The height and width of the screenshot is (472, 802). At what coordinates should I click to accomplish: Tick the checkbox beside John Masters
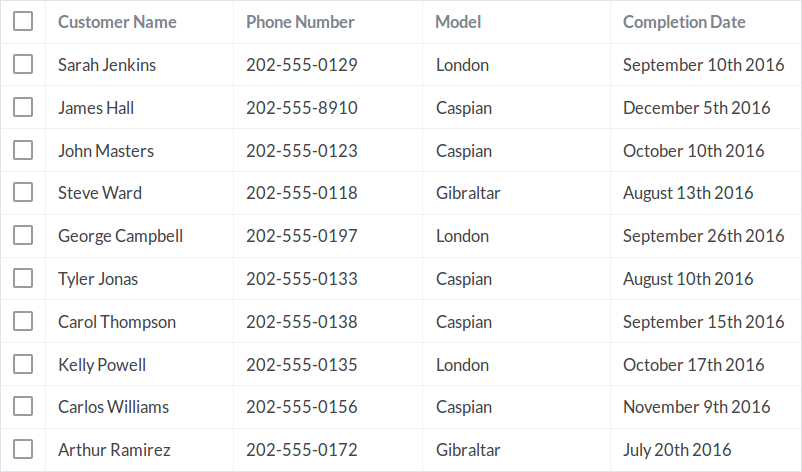click(x=23, y=150)
